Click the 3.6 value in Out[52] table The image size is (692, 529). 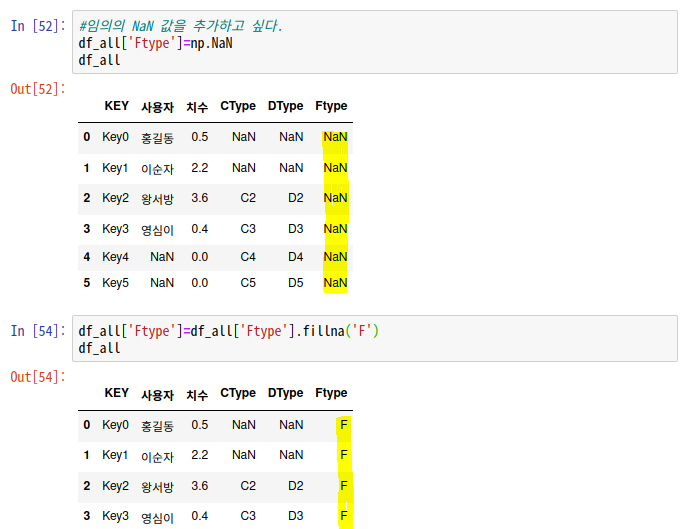[199, 198]
